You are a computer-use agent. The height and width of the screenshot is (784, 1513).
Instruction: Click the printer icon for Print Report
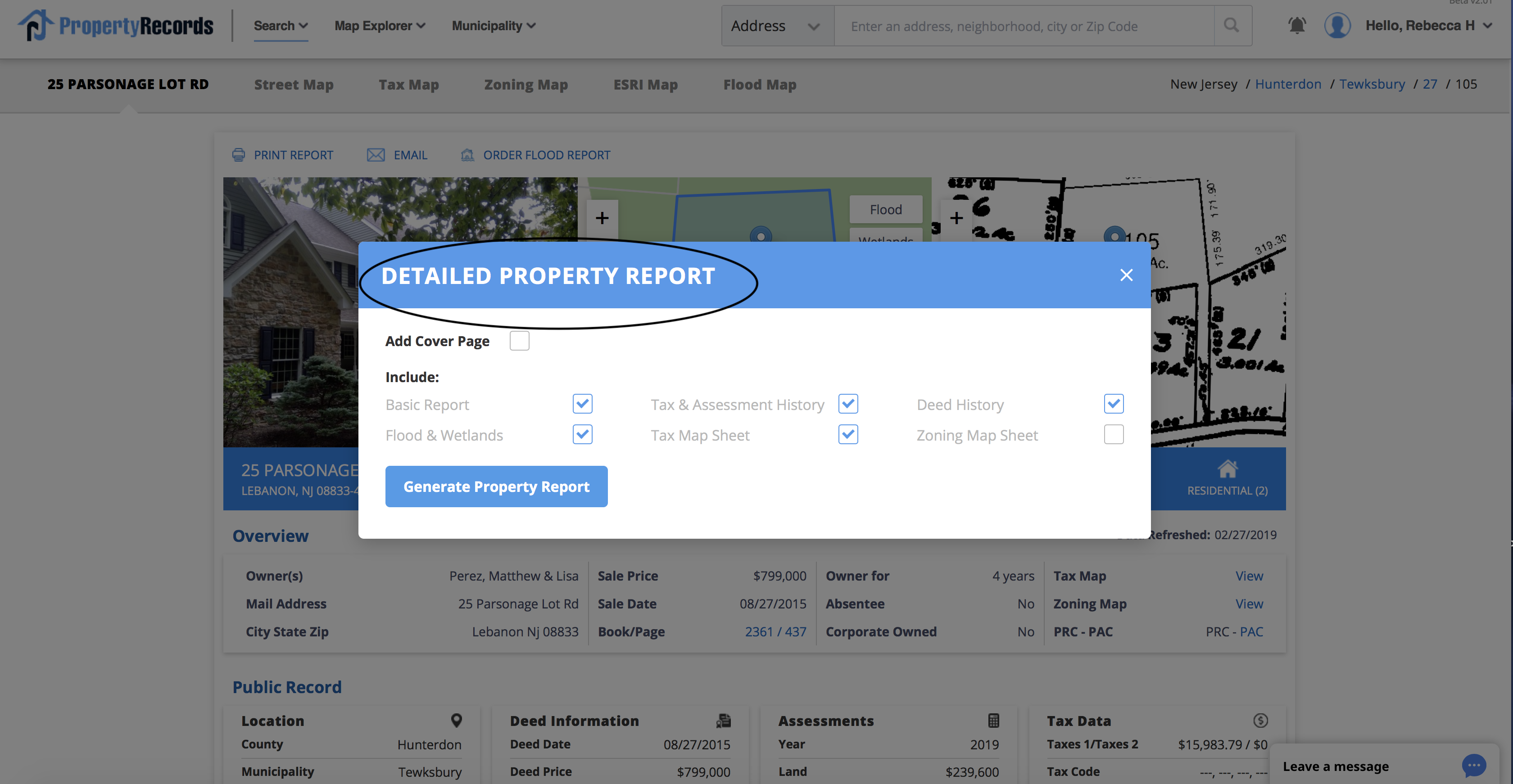239,155
